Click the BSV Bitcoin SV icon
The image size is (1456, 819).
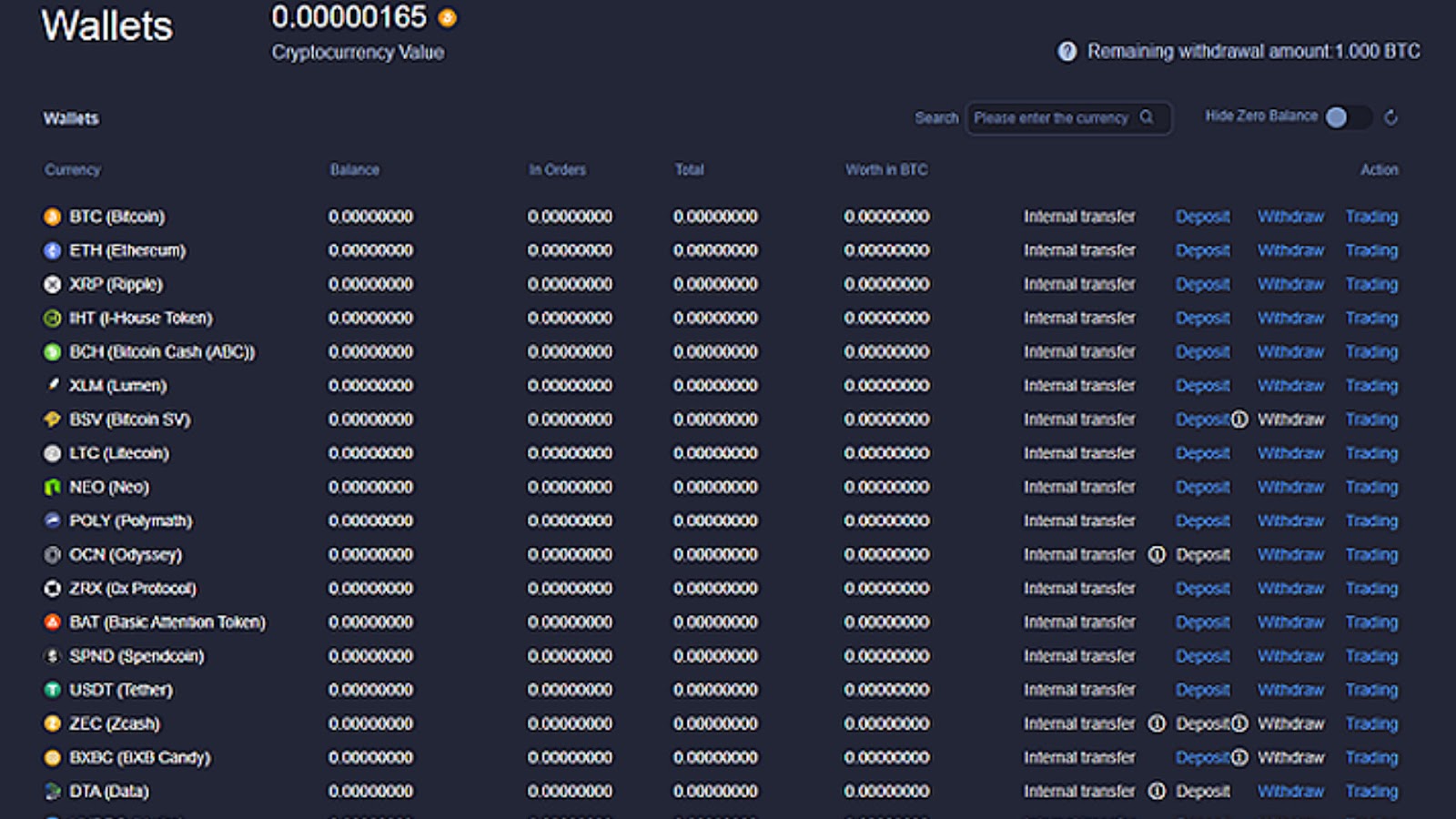[x=53, y=420]
